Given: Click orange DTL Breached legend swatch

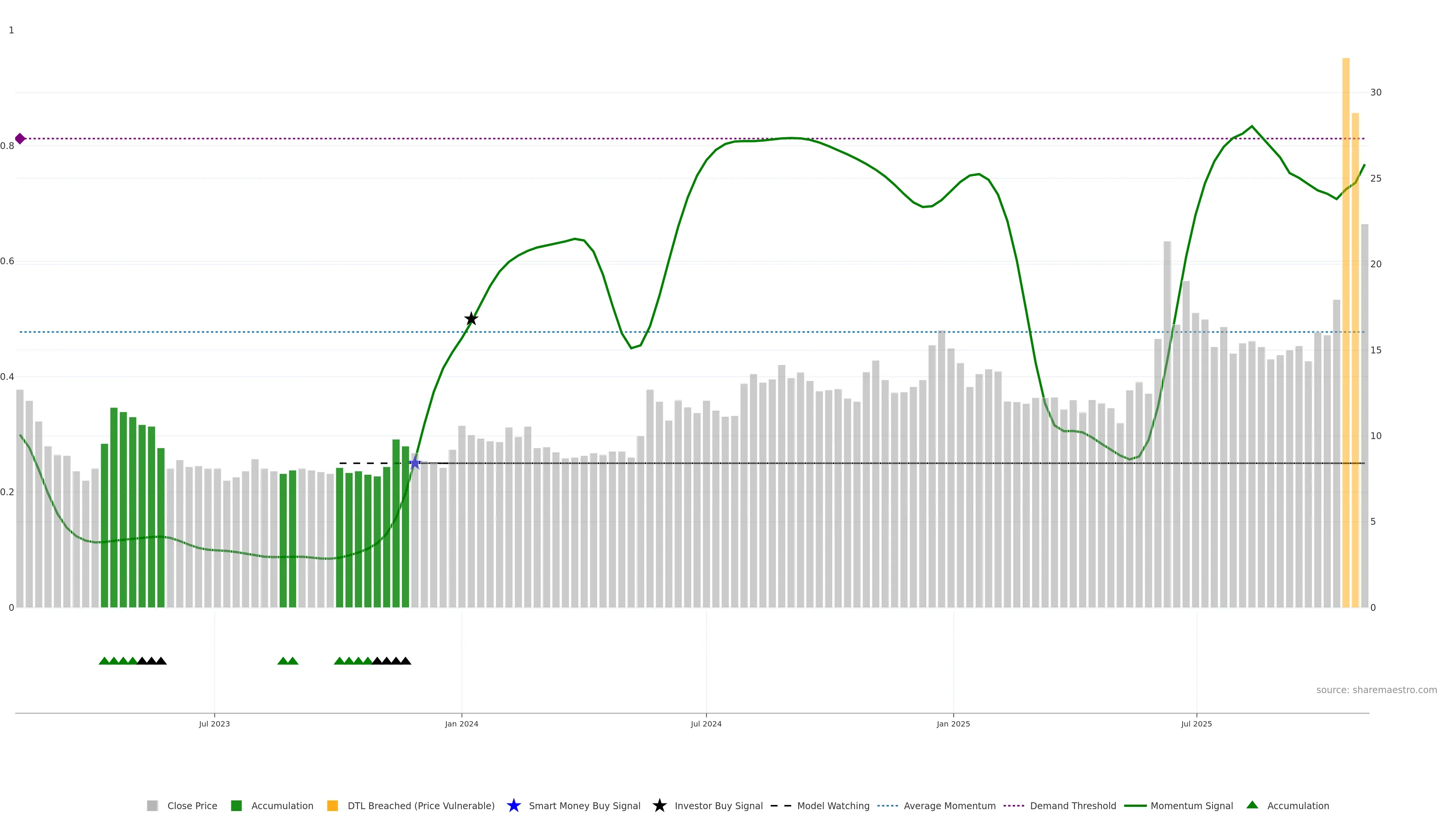Looking at the screenshot, I should [x=333, y=805].
